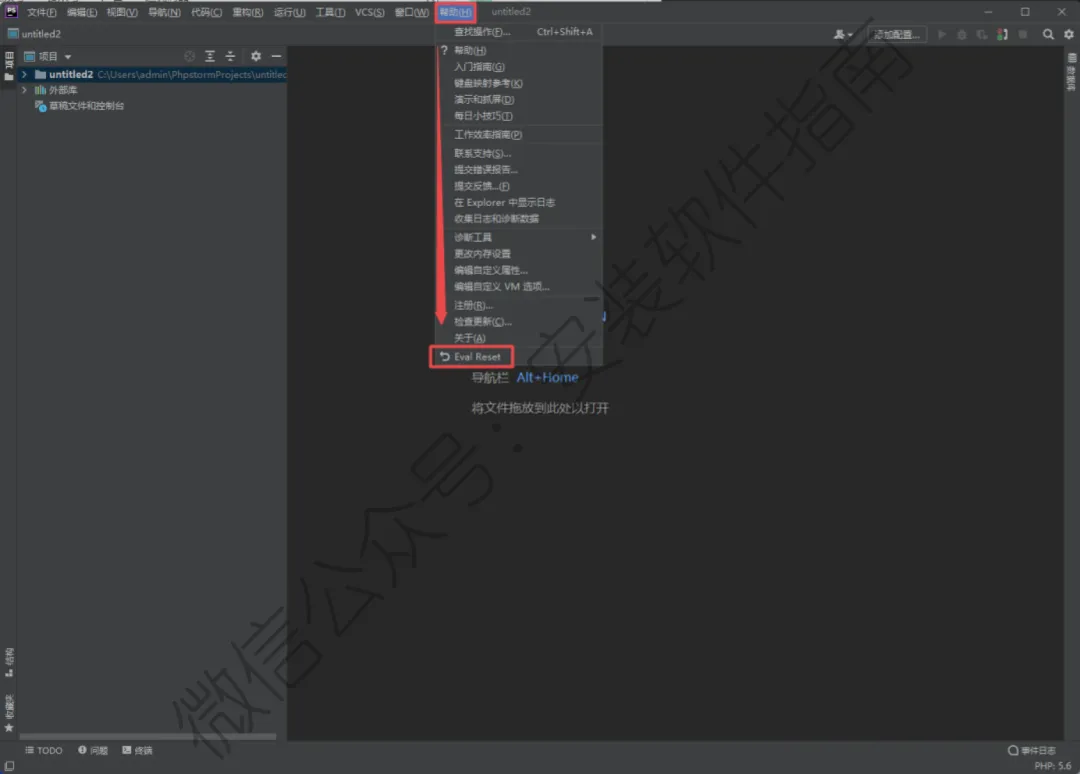Viewport: 1080px width, 774px height.
Task: Open the 重构(R) menu
Action: tap(247, 12)
